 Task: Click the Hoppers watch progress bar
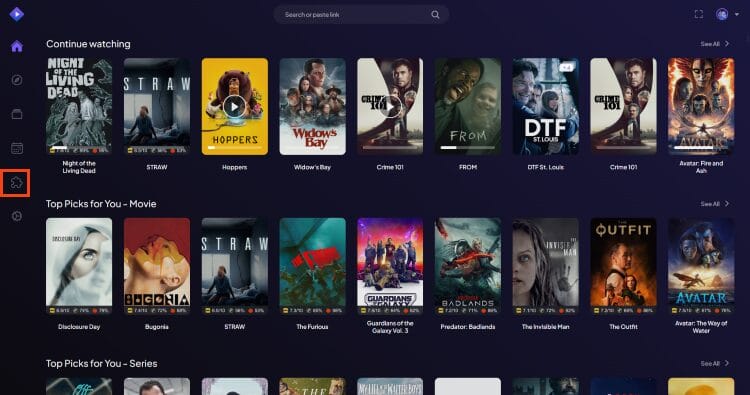(x=234, y=148)
